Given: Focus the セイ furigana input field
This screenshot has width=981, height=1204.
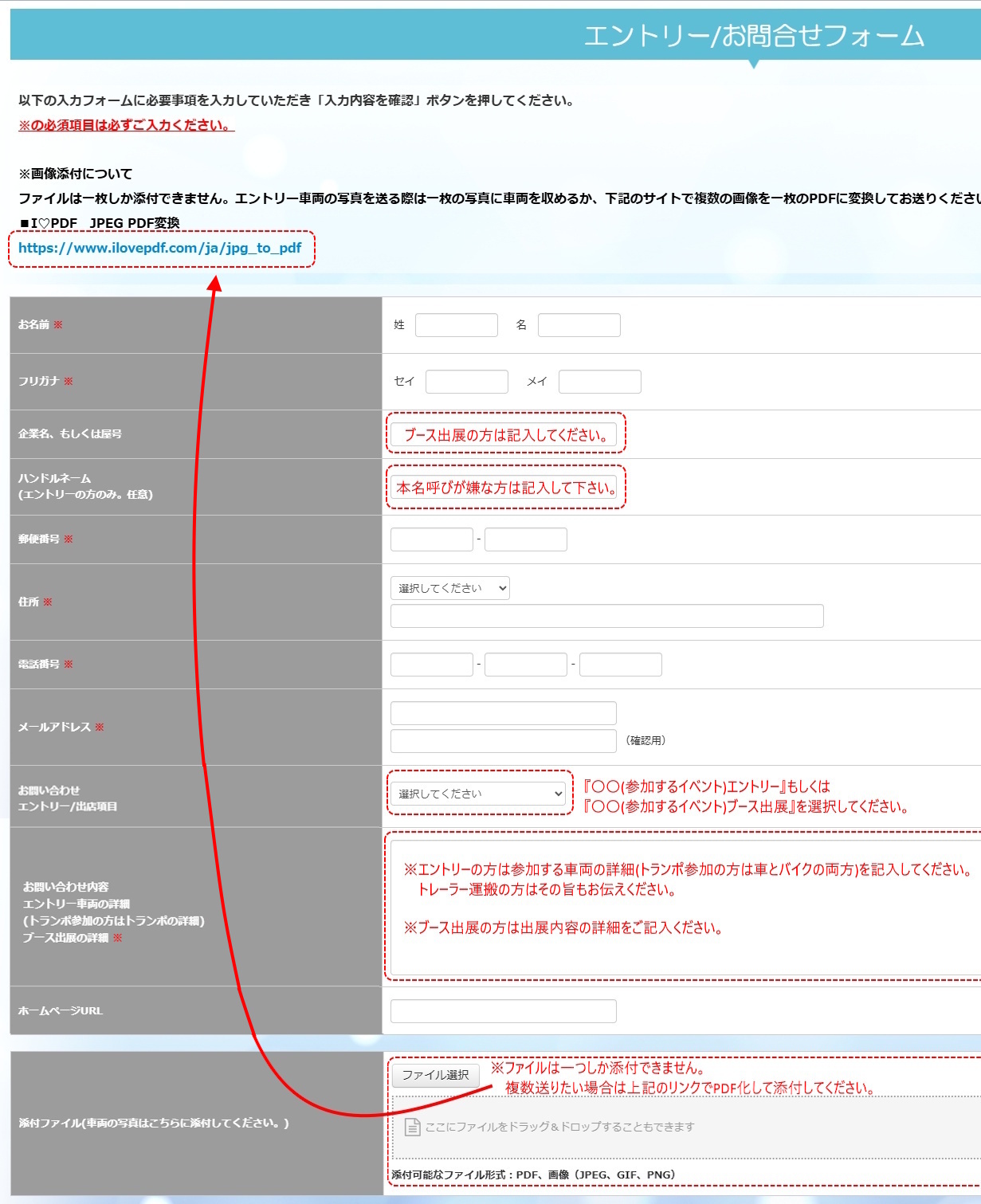Looking at the screenshot, I should 466,382.
